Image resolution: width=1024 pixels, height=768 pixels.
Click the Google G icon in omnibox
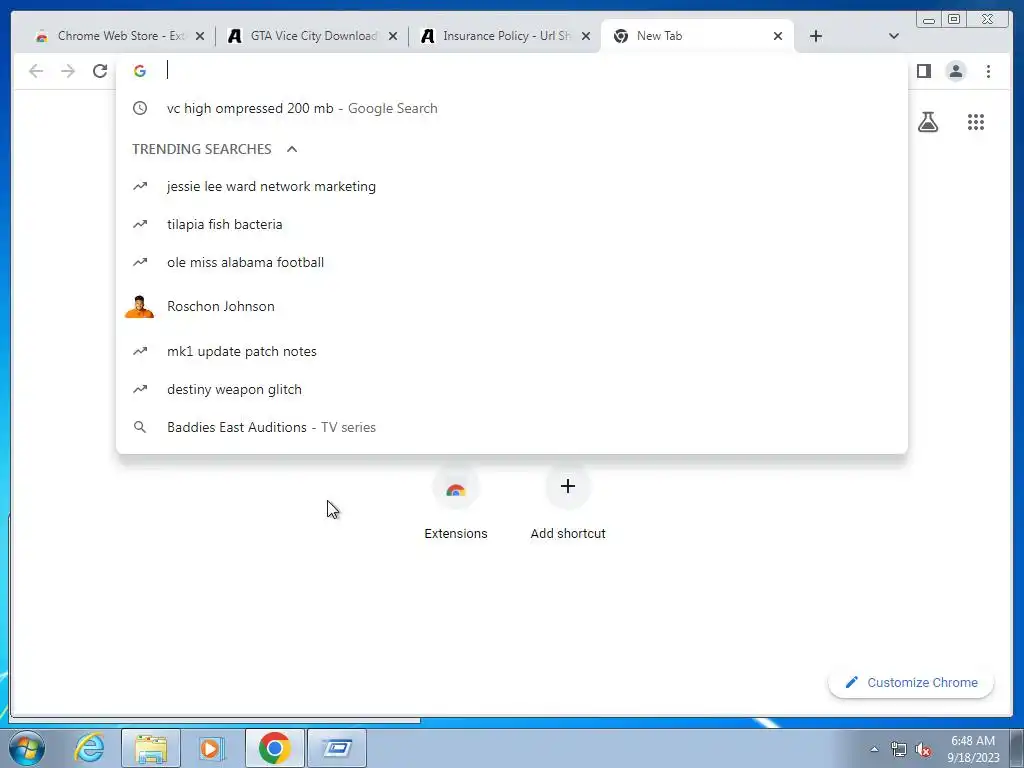click(140, 71)
